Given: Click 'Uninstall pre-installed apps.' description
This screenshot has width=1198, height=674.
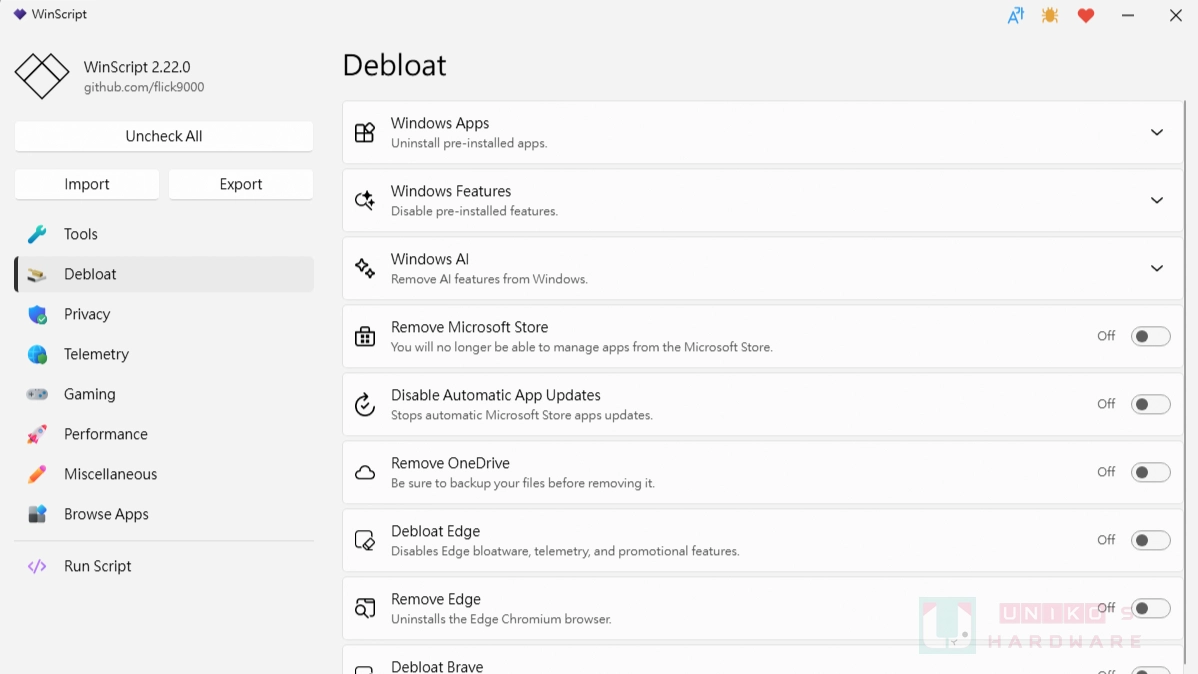Looking at the screenshot, I should tap(469, 143).
